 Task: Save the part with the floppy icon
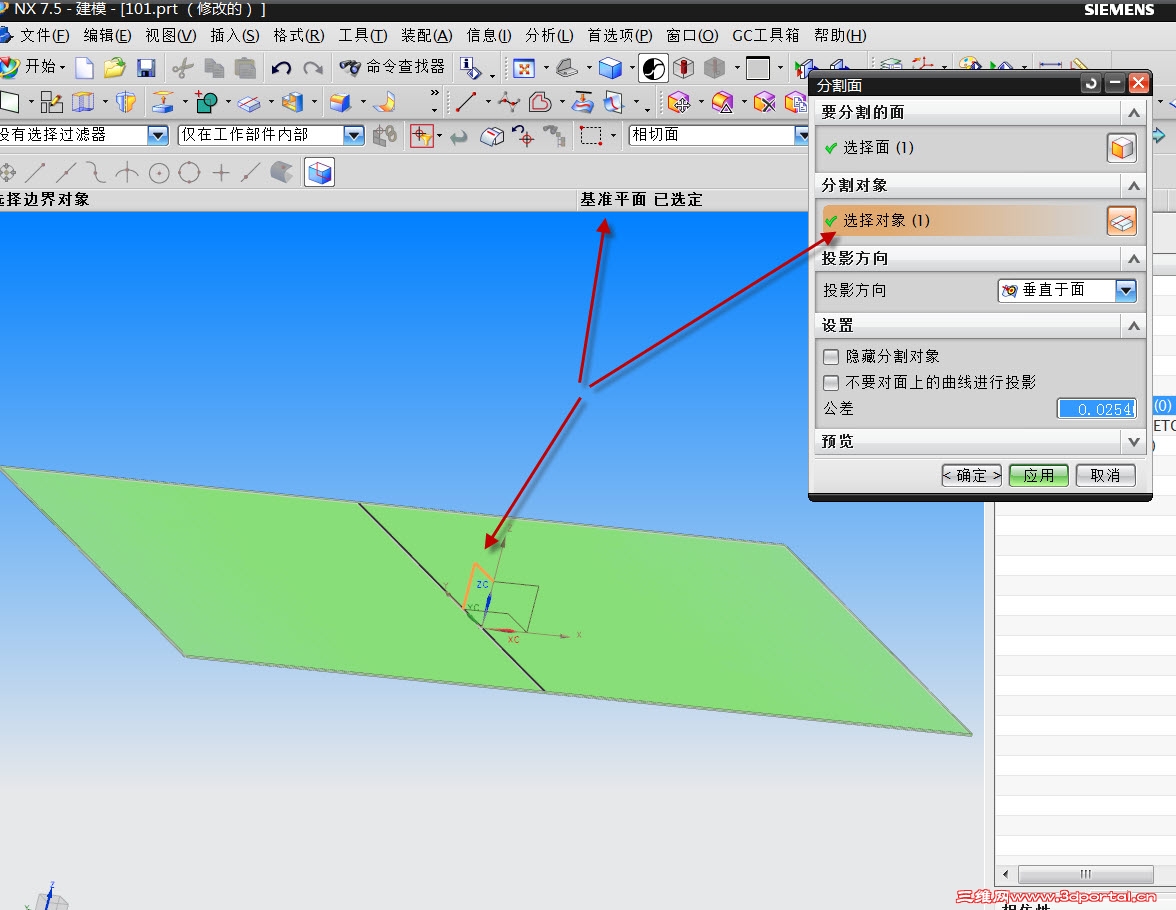(x=146, y=68)
